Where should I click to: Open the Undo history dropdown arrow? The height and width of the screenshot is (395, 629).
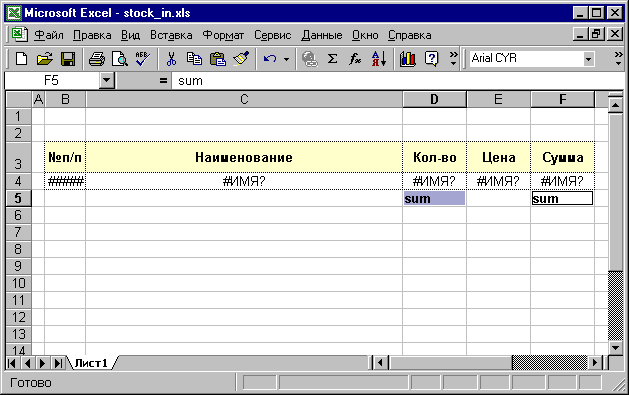click(x=286, y=59)
